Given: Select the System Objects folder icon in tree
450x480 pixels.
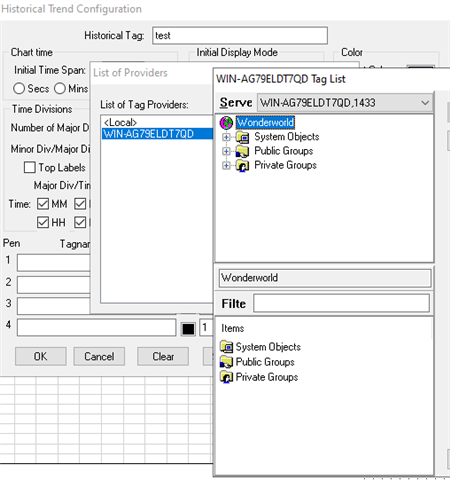Looking at the screenshot, I should [243, 137].
